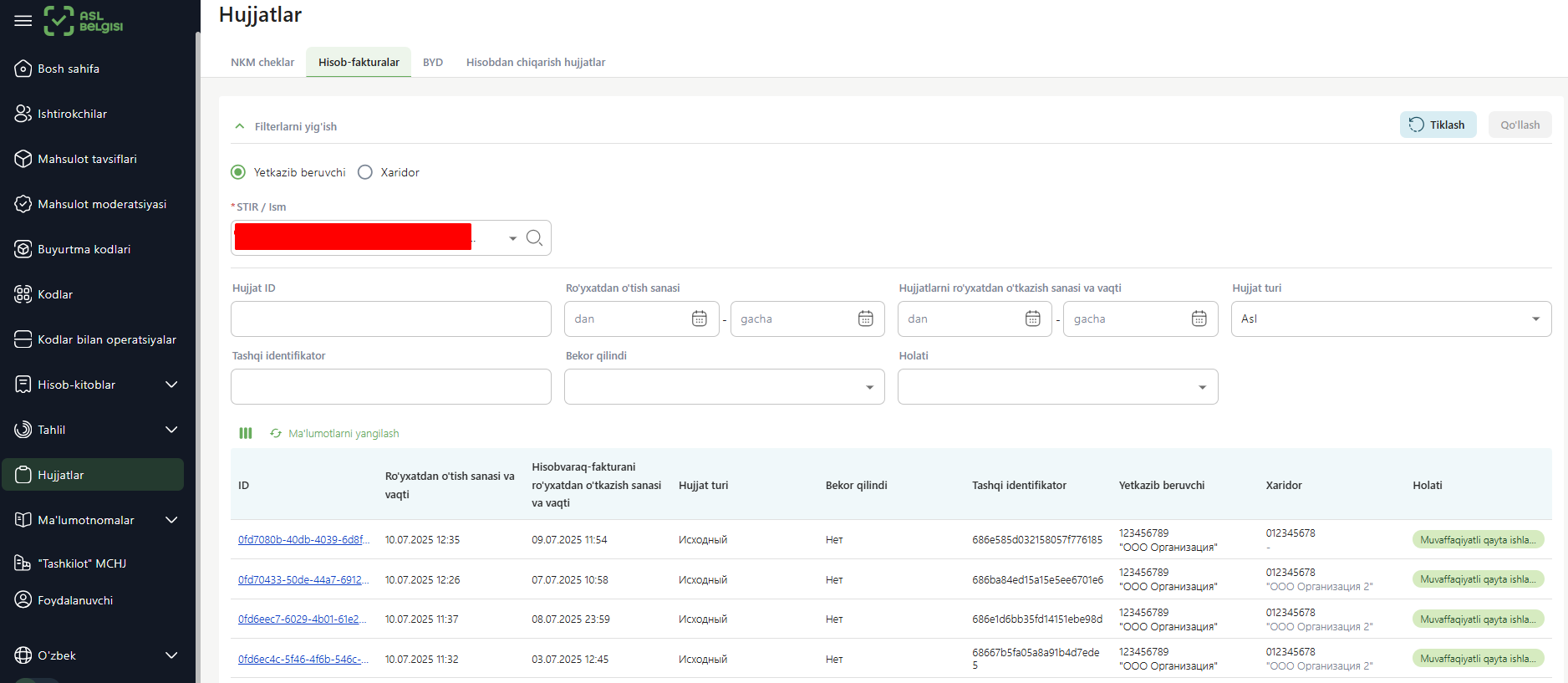Click the Hujjat ID input field
Screen dimensions: 1568x683
[390, 319]
